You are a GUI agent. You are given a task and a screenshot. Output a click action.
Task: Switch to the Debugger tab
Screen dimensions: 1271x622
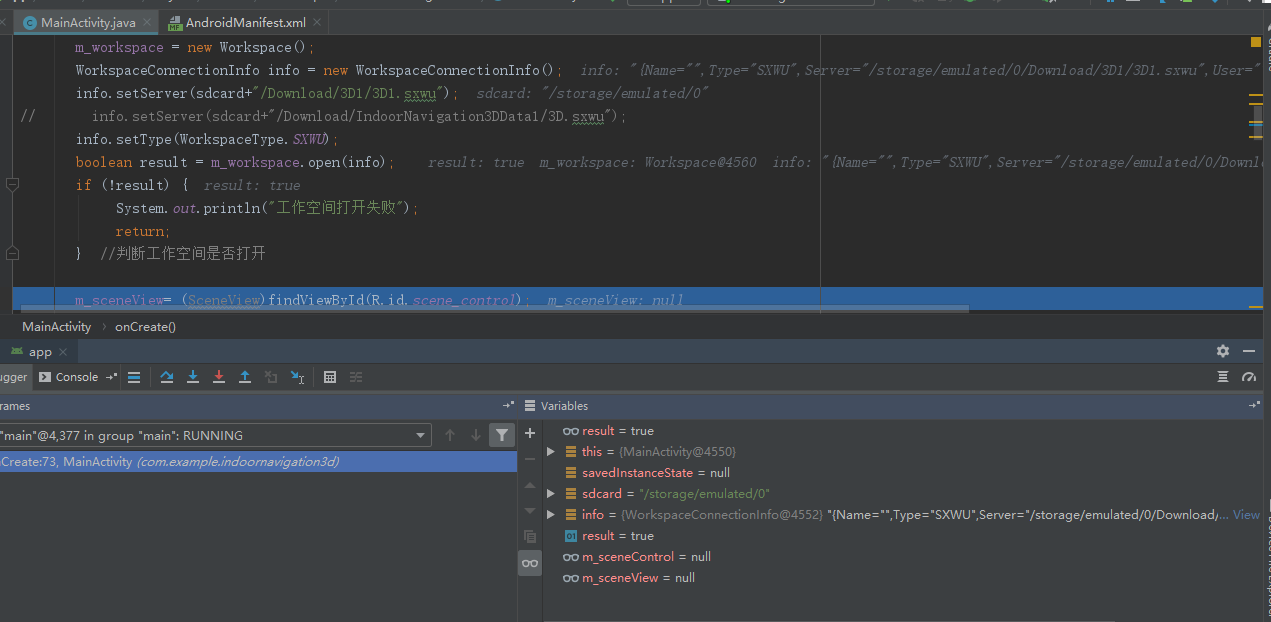(14, 377)
